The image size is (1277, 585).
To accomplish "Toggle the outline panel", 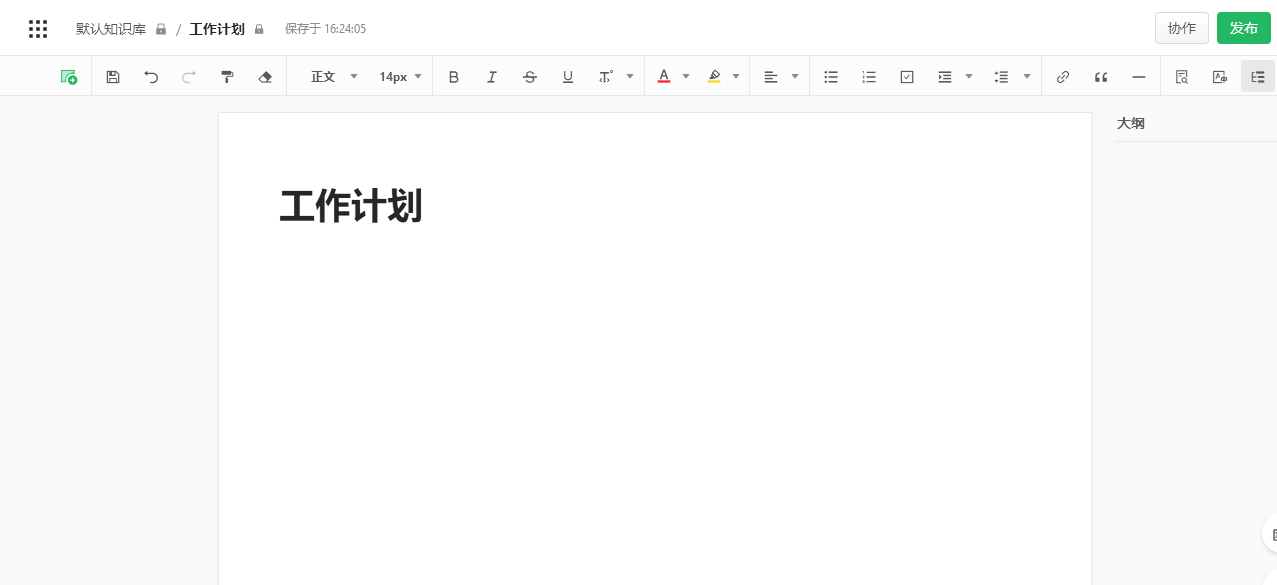I will tap(1257, 76).
